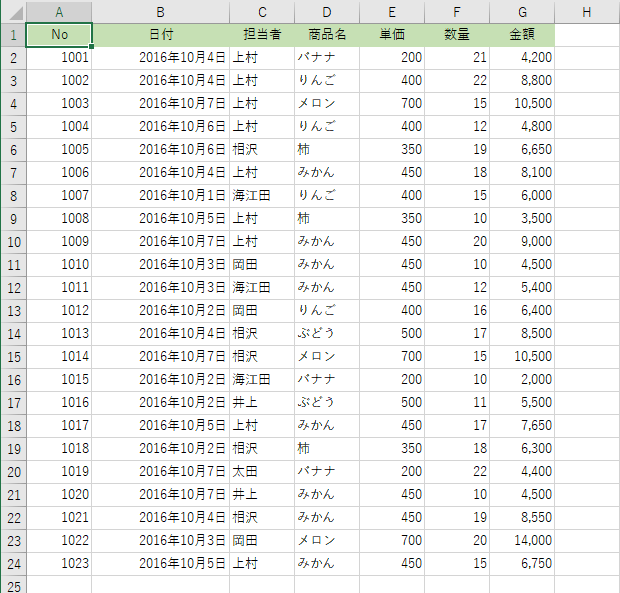Select row 13 header
The image size is (620, 593).
(14, 311)
